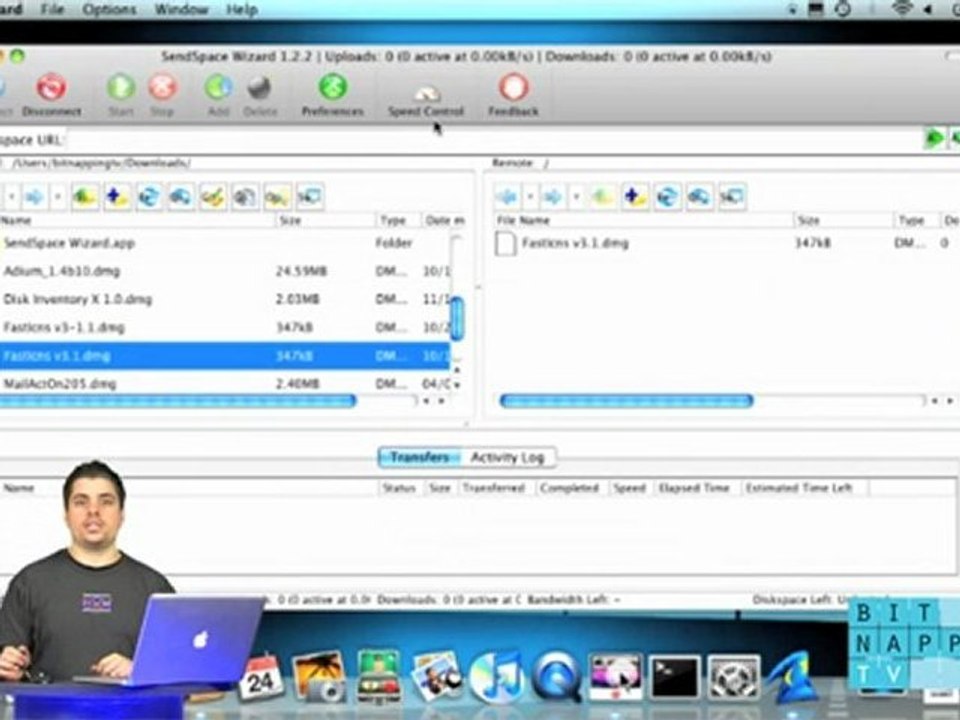This screenshot has height=720, width=960.
Task: Select Disk Inventory X 1.0.dmg file
Action: click(225, 299)
